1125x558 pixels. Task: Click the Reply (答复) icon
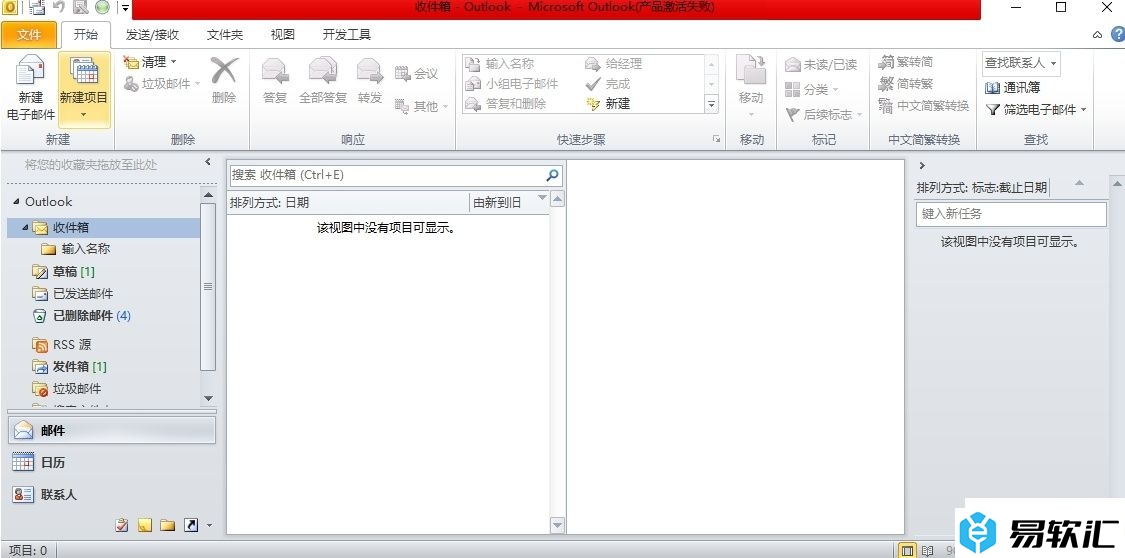click(275, 72)
